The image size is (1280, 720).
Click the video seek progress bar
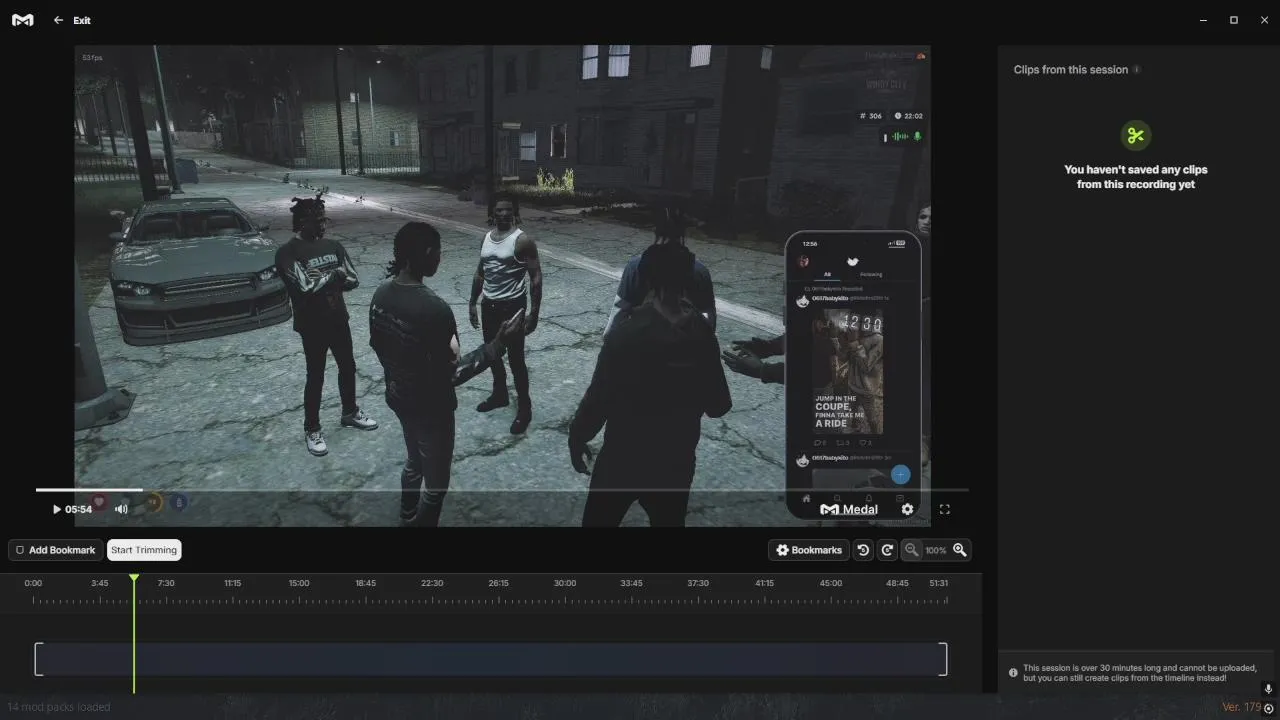[502, 490]
